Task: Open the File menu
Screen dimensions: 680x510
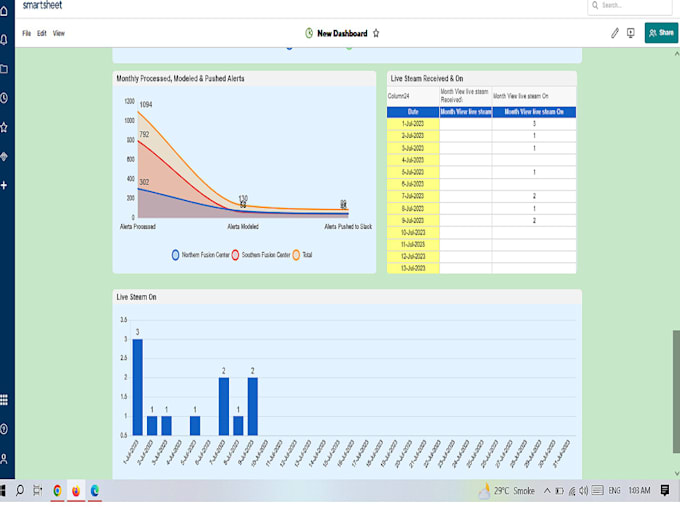Action: [26, 33]
